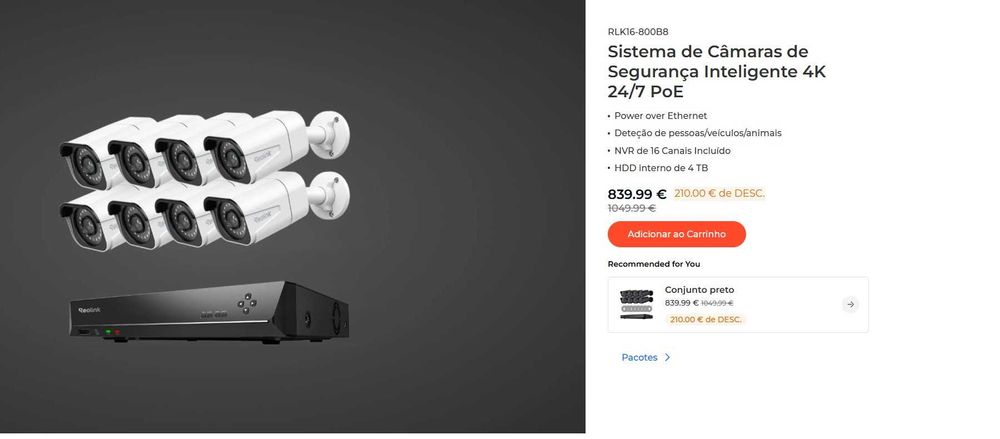Click the crossed-out 1049.99 € main price
The image size is (1000, 439).
(631, 208)
